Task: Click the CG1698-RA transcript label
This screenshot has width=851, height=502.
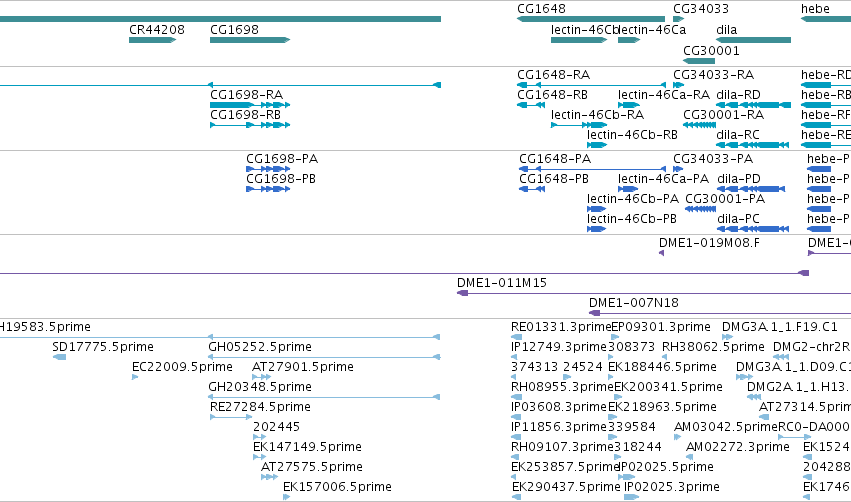Action: pyautogui.click(x=246, y=95)
